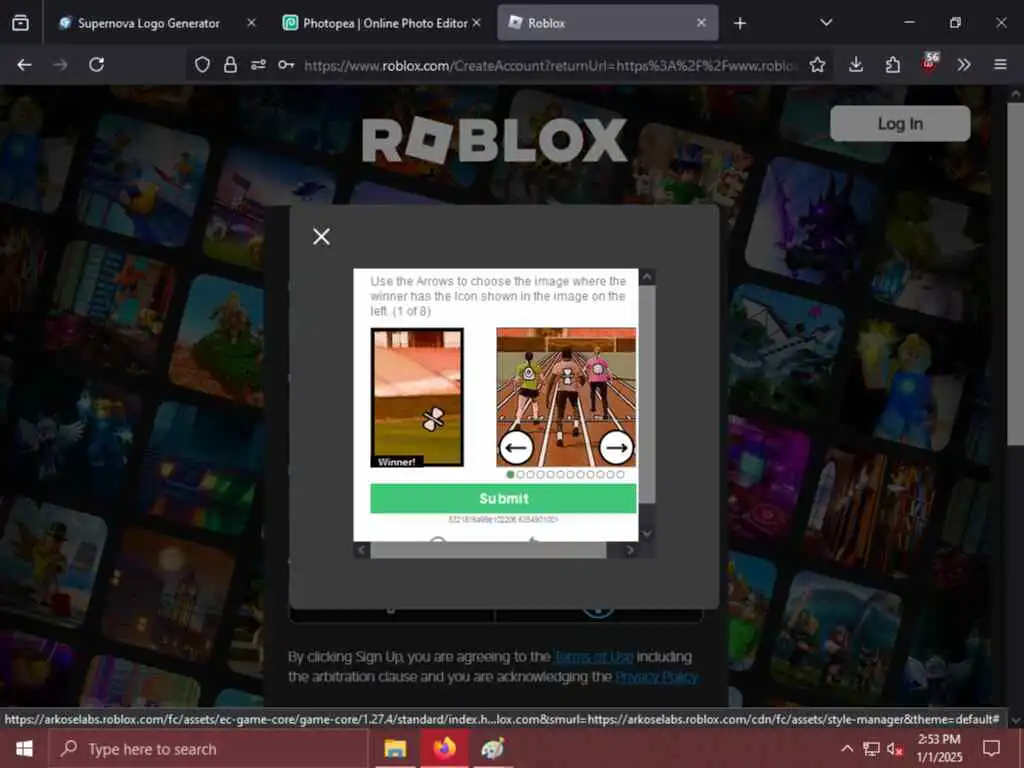This screenshot has width=1024, height=768.
Task: Go back to previous page
Action: click(x=24, y=65)
